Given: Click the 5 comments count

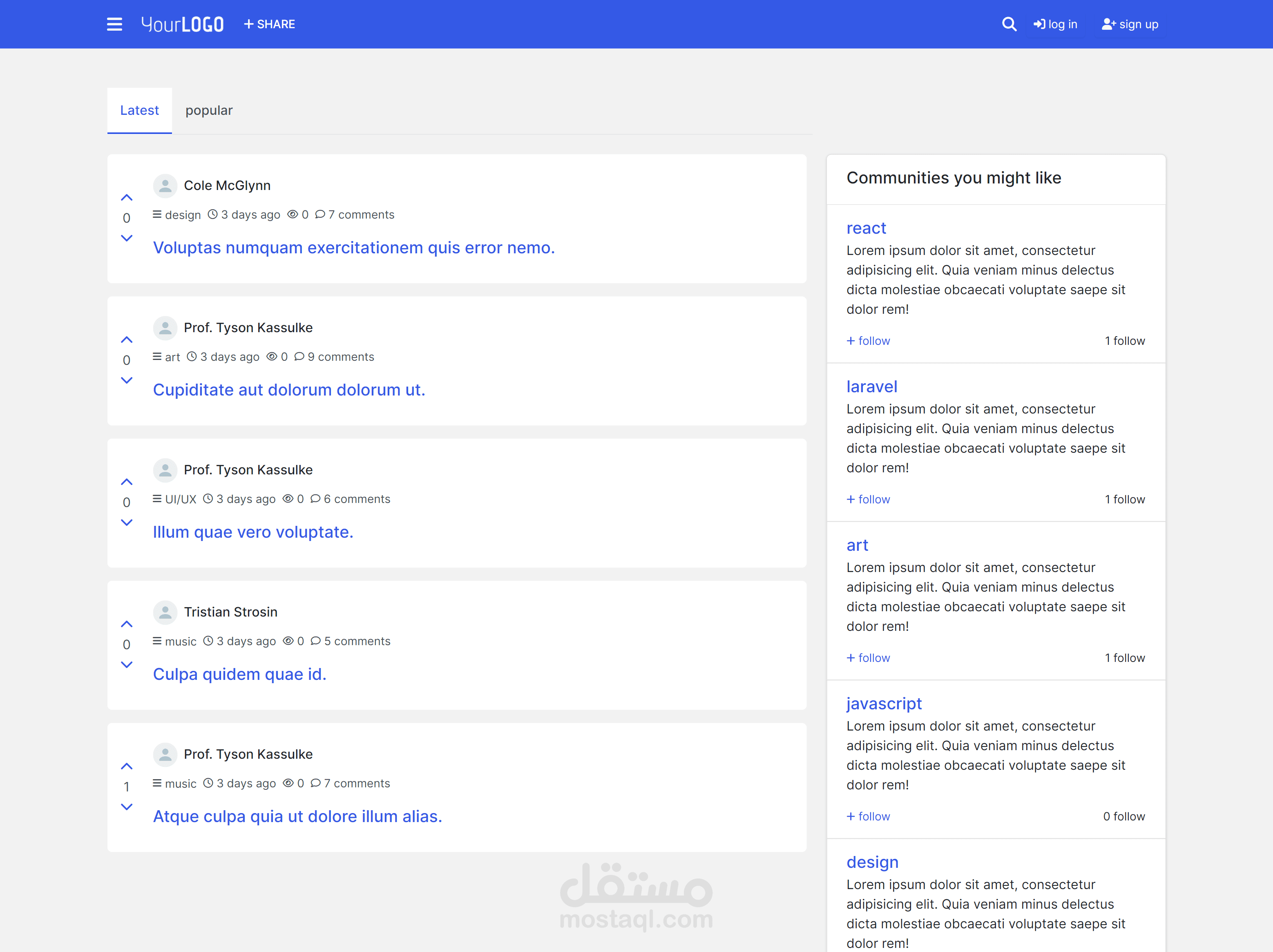Looking at the screenshot, I should pyautogui.click(x=351, y=641).
